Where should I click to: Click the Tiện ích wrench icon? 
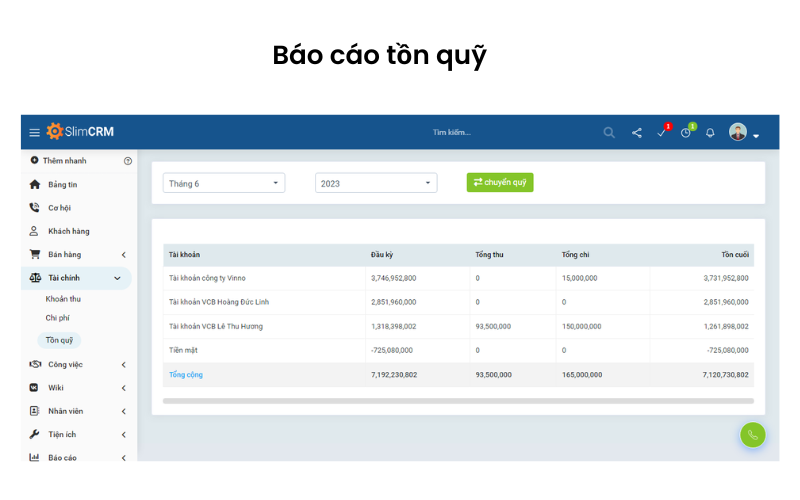[34, 434]
